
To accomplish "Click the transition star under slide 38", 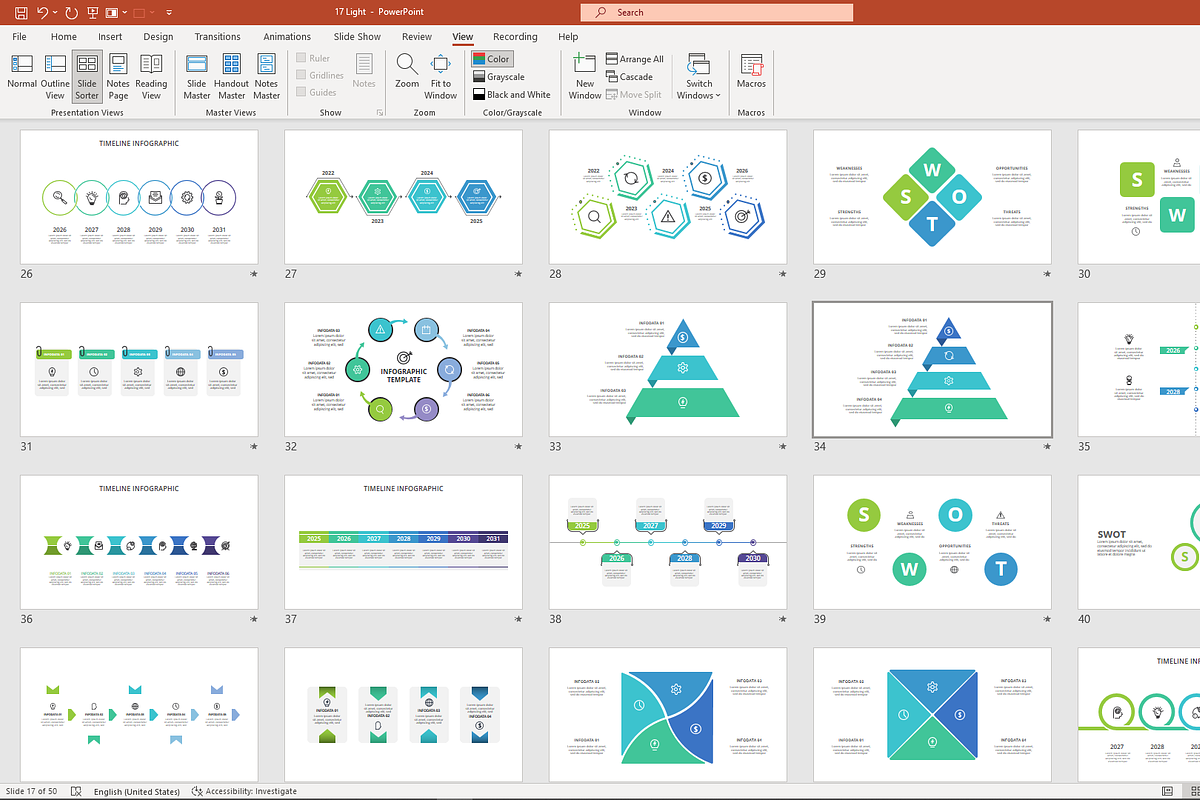I will click(x=782, y=619).
